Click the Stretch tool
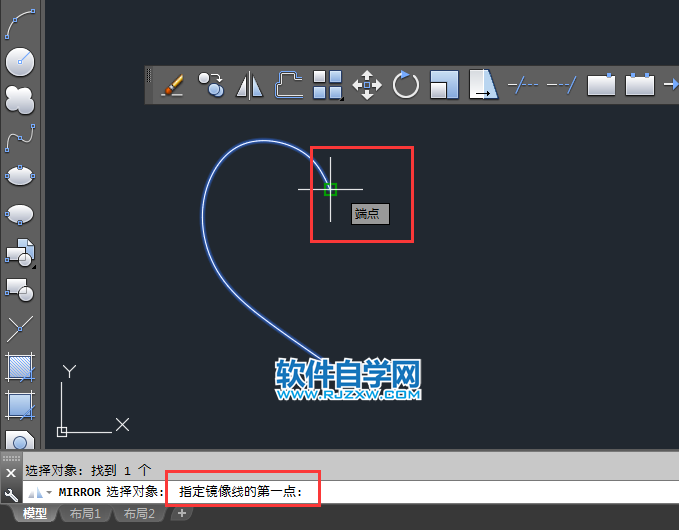The height and width of the screenshot is (530, 679). [x=484, y=85]
